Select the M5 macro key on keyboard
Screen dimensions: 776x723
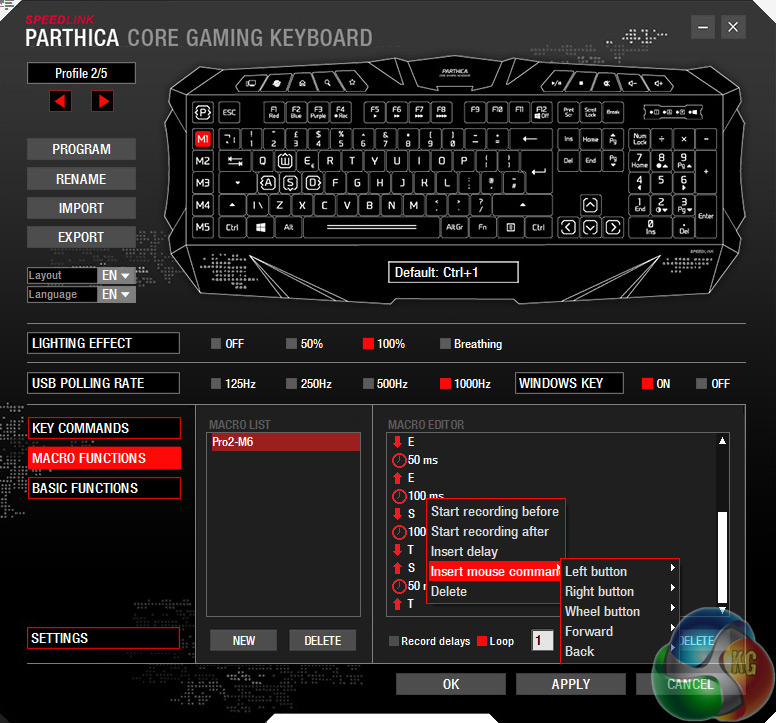pos(203,227)
